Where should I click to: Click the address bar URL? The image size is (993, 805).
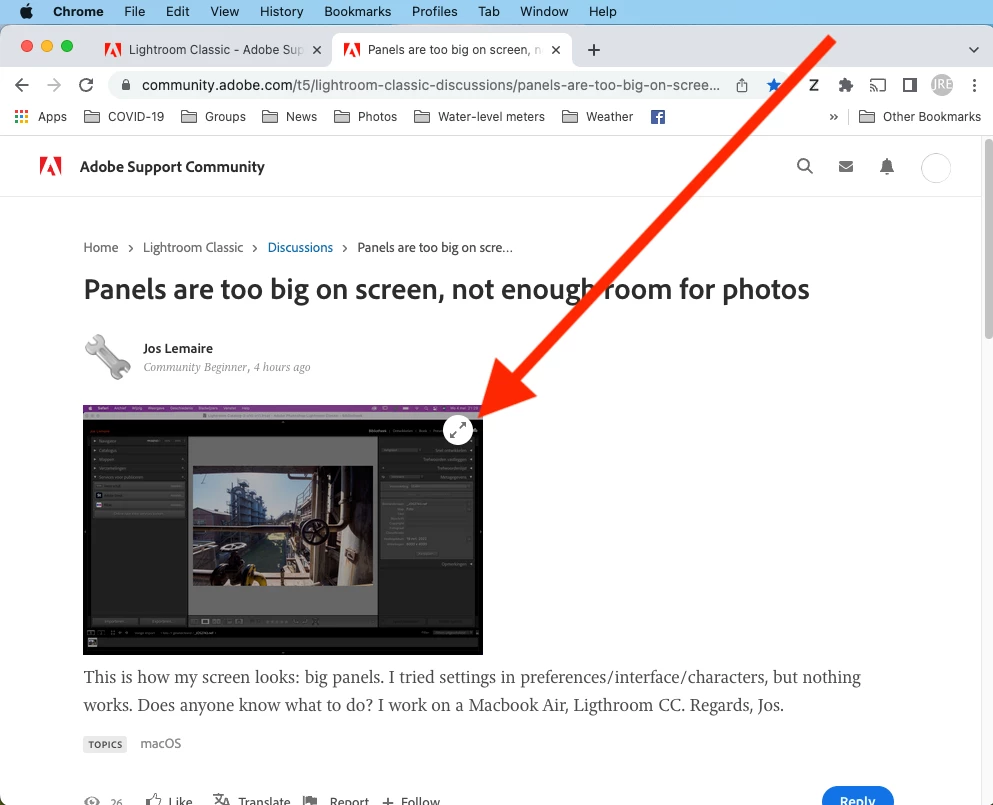pos(431,85)
